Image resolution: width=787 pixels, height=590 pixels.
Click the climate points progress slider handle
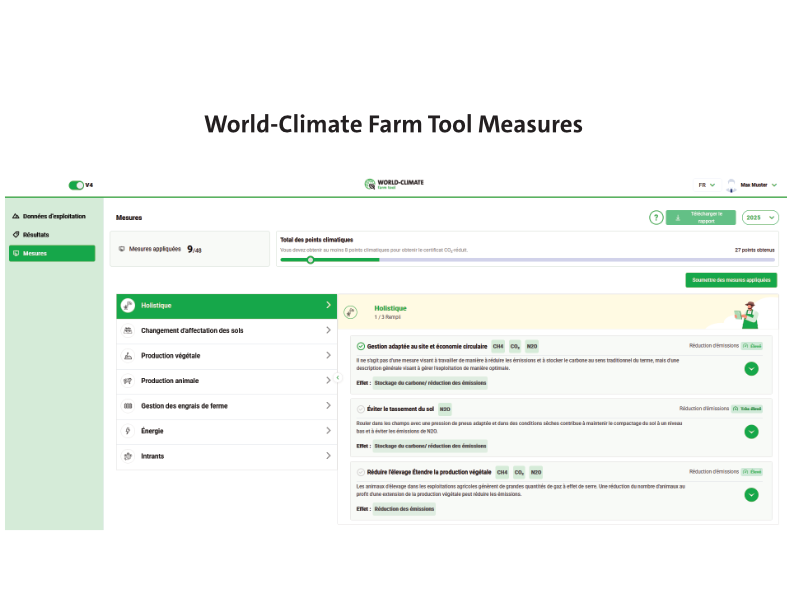click(310, 259)
